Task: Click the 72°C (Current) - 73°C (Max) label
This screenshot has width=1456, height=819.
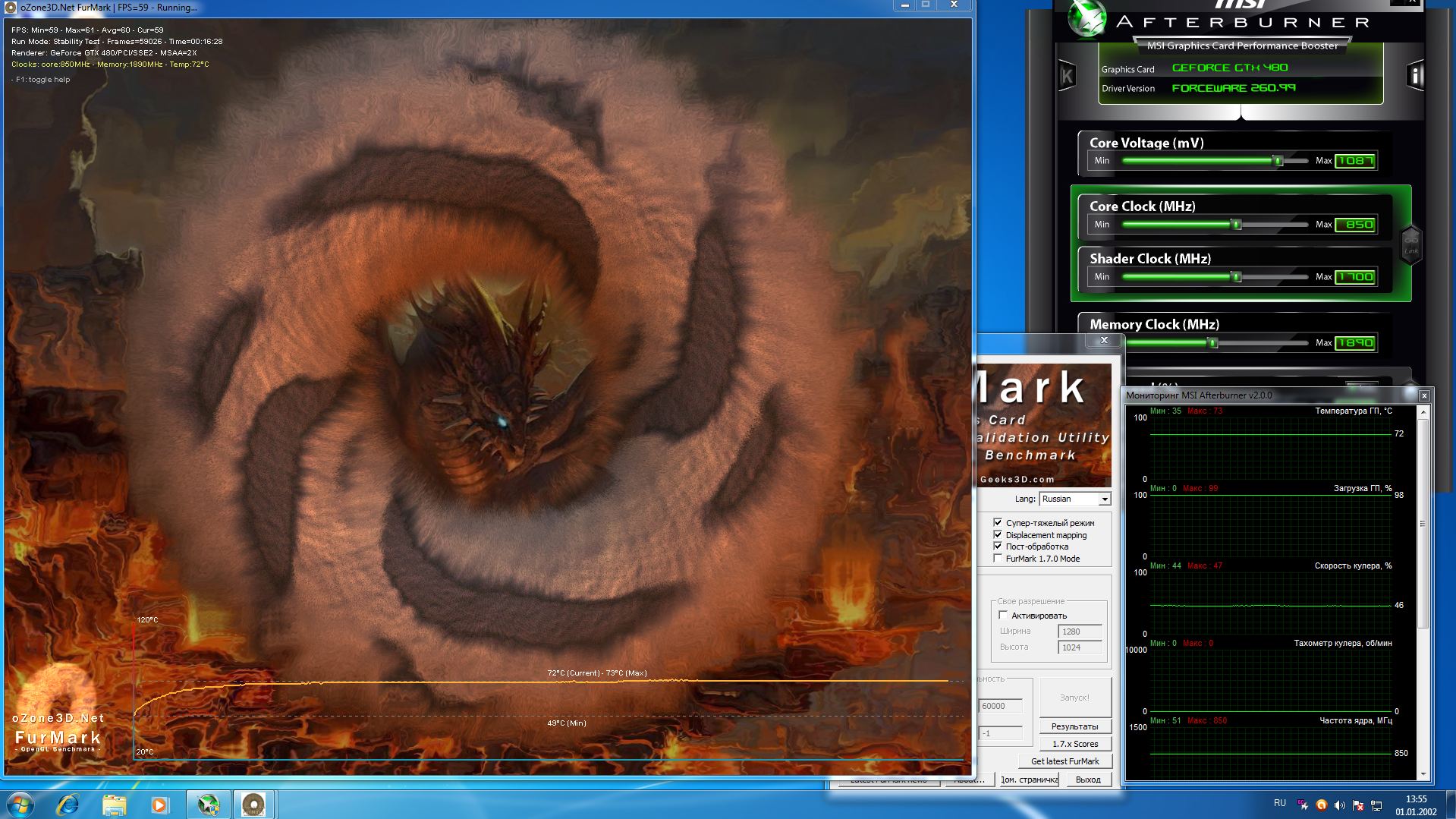Action: 597,673
